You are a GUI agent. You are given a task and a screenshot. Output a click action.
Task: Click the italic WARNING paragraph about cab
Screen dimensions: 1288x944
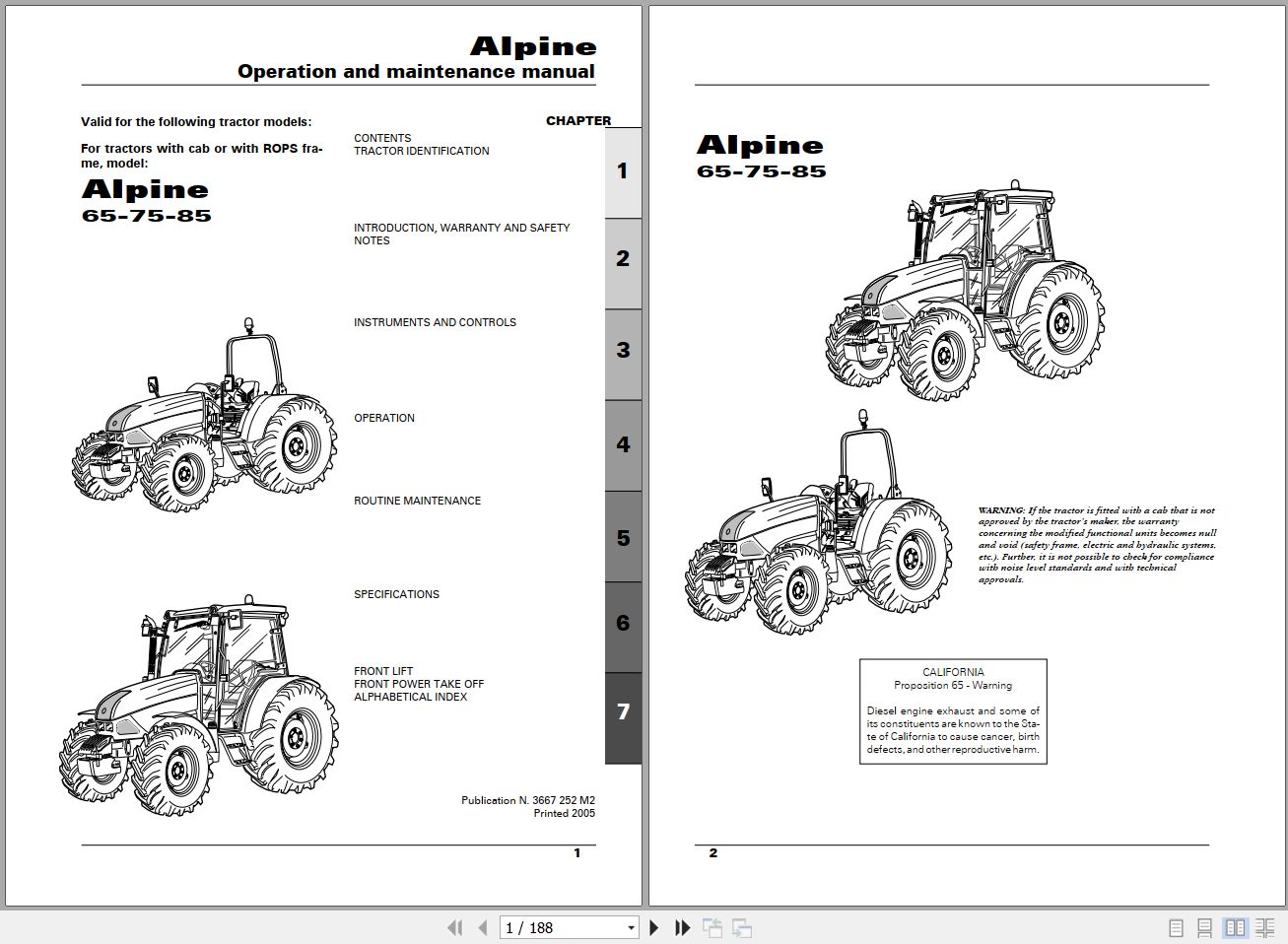[x=1097, y=545]
